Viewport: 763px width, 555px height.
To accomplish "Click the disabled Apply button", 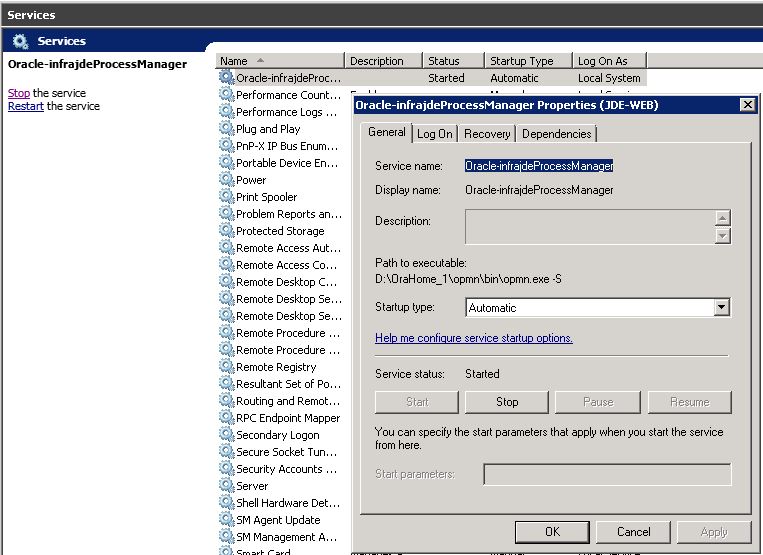I will (714, 532).
